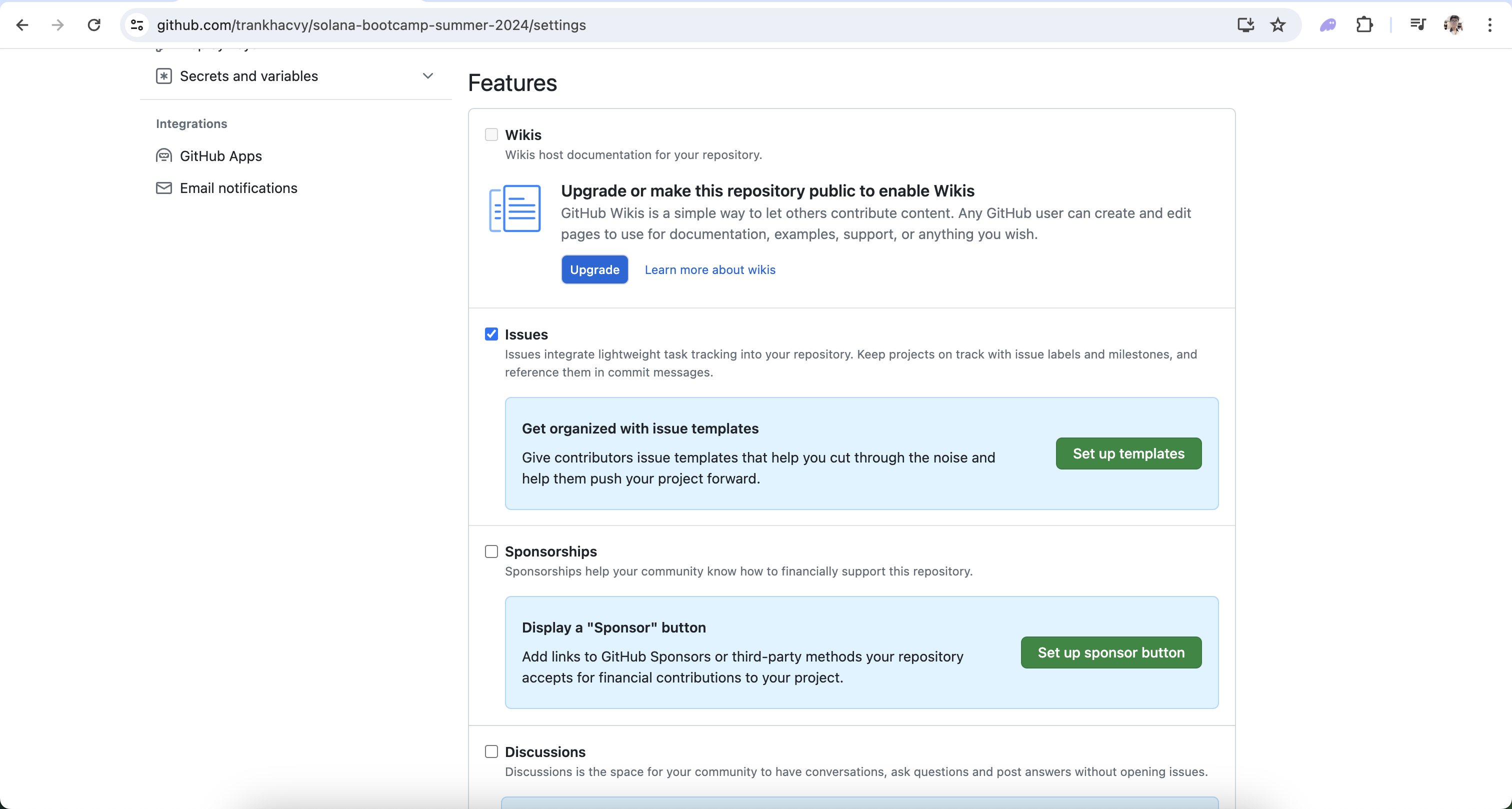Click Set up templates button

coord(1128,453)
